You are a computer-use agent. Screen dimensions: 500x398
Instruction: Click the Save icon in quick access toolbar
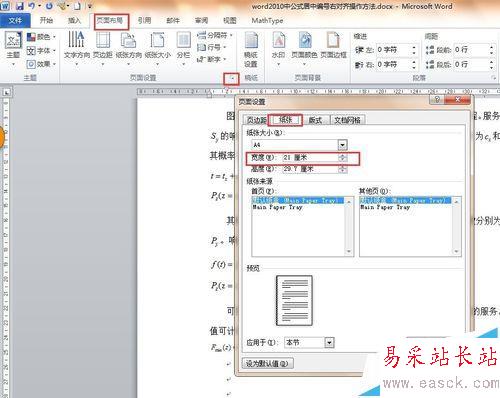[20, 6]
